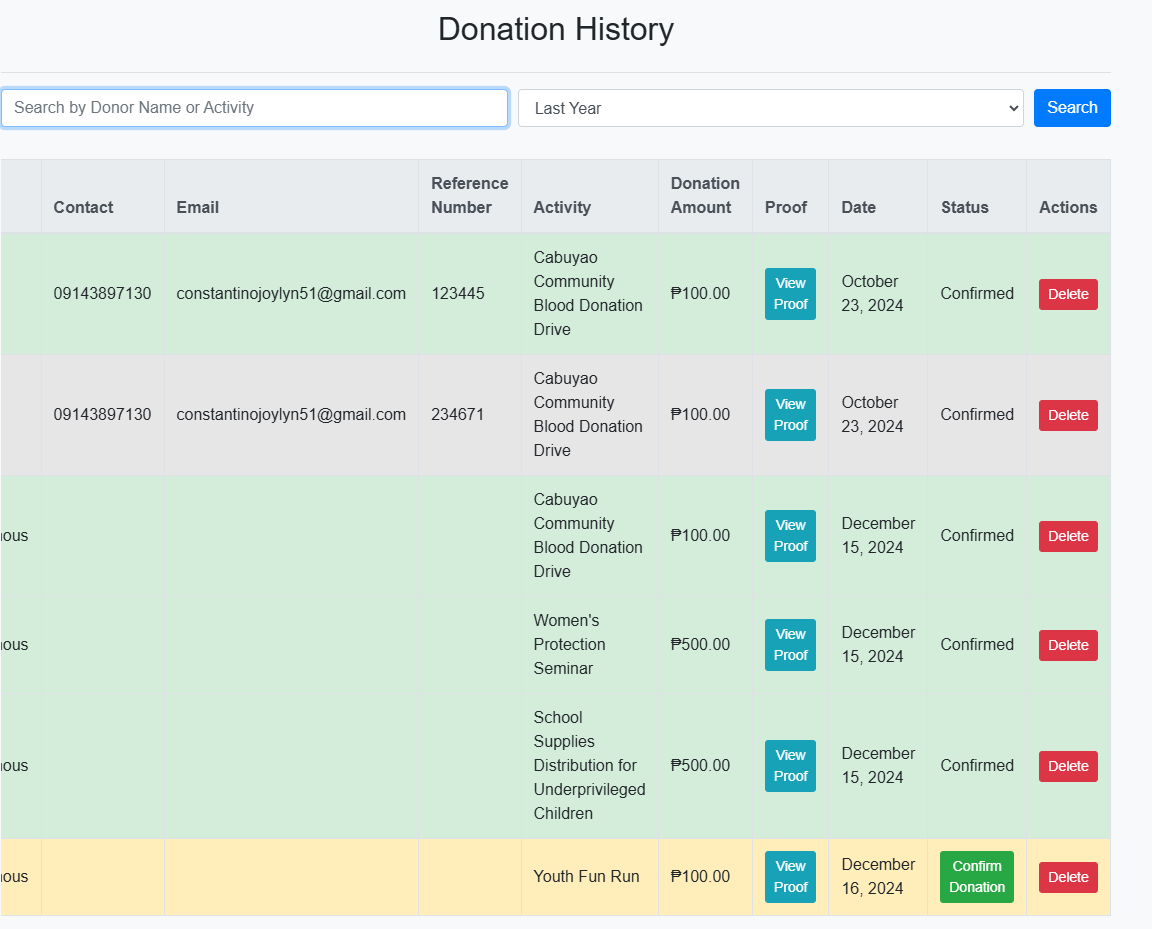The image size is (1152, 929).
Task: Delete the donation with reference 234671
Action: [x=1068, y=415]
